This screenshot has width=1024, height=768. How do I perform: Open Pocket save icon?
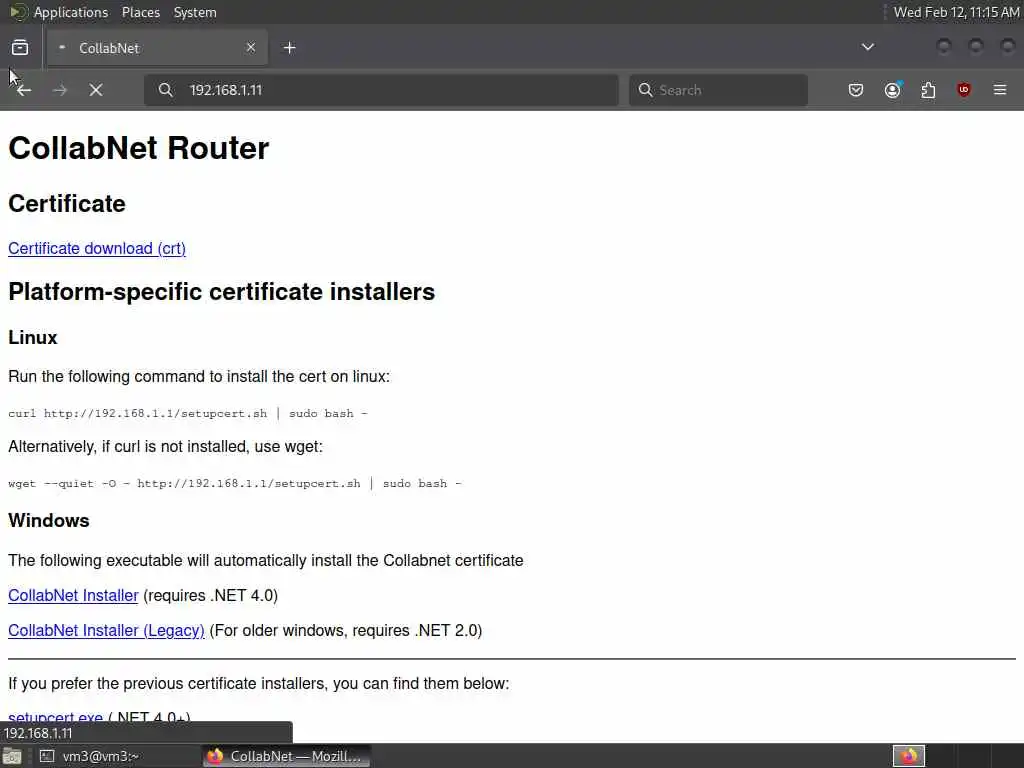pos(856,90)
